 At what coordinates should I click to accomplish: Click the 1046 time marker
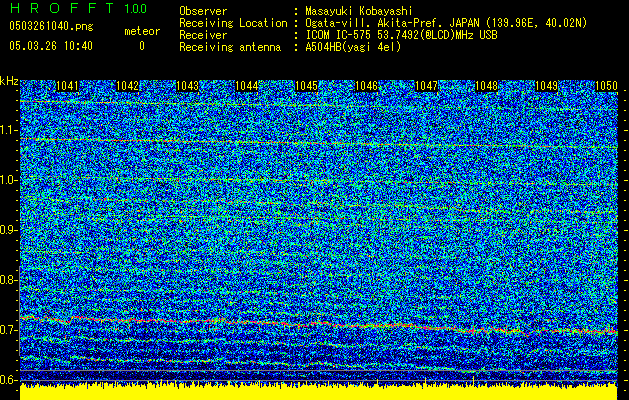[367, 86]
